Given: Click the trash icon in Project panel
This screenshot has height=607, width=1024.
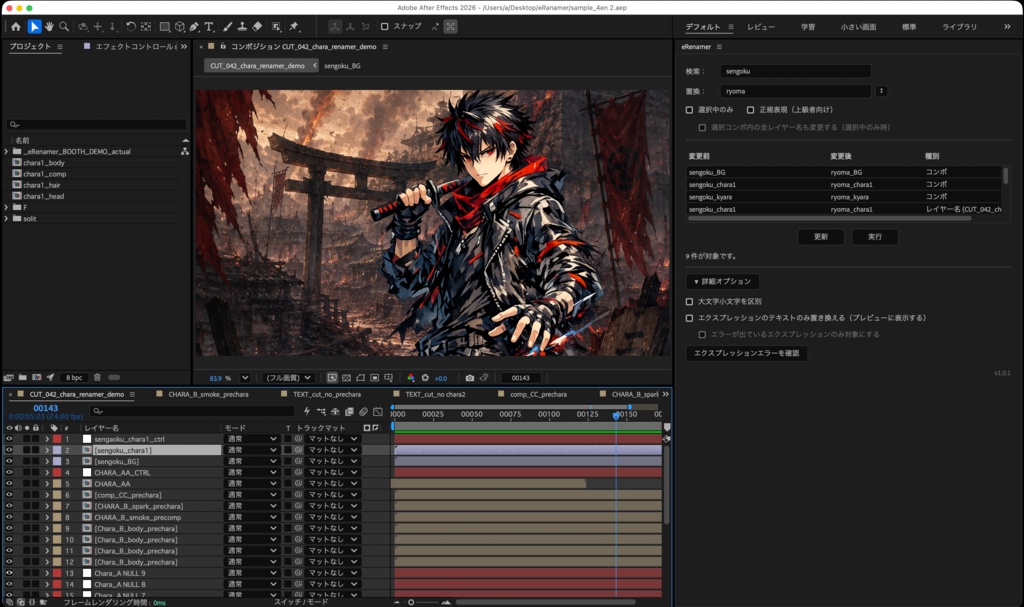Looking at the screenshot, I should pos(97,378).
